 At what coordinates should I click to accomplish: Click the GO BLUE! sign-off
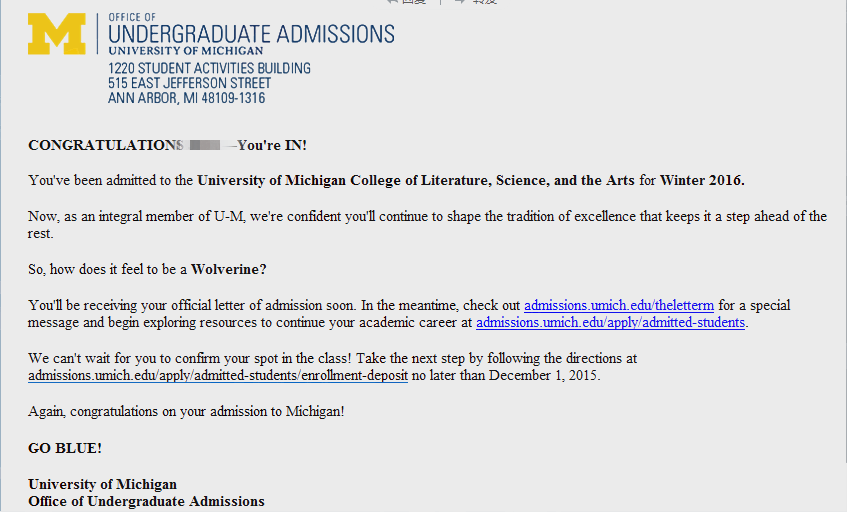(65, 448)
